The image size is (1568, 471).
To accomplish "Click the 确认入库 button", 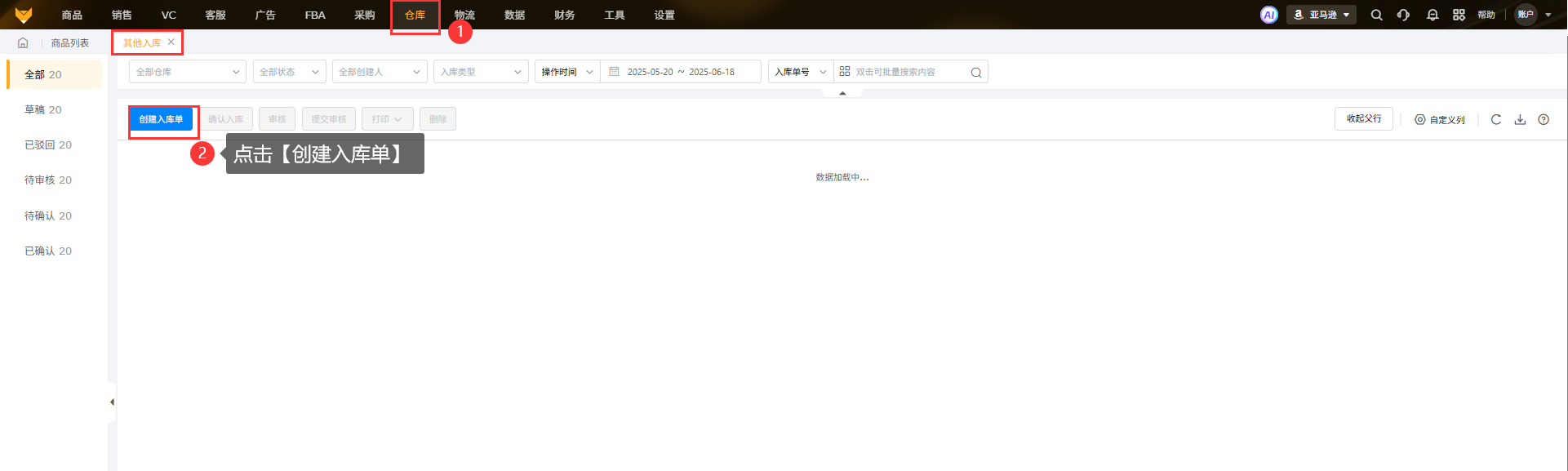I will pyautogui.click(x=225, y=119).
